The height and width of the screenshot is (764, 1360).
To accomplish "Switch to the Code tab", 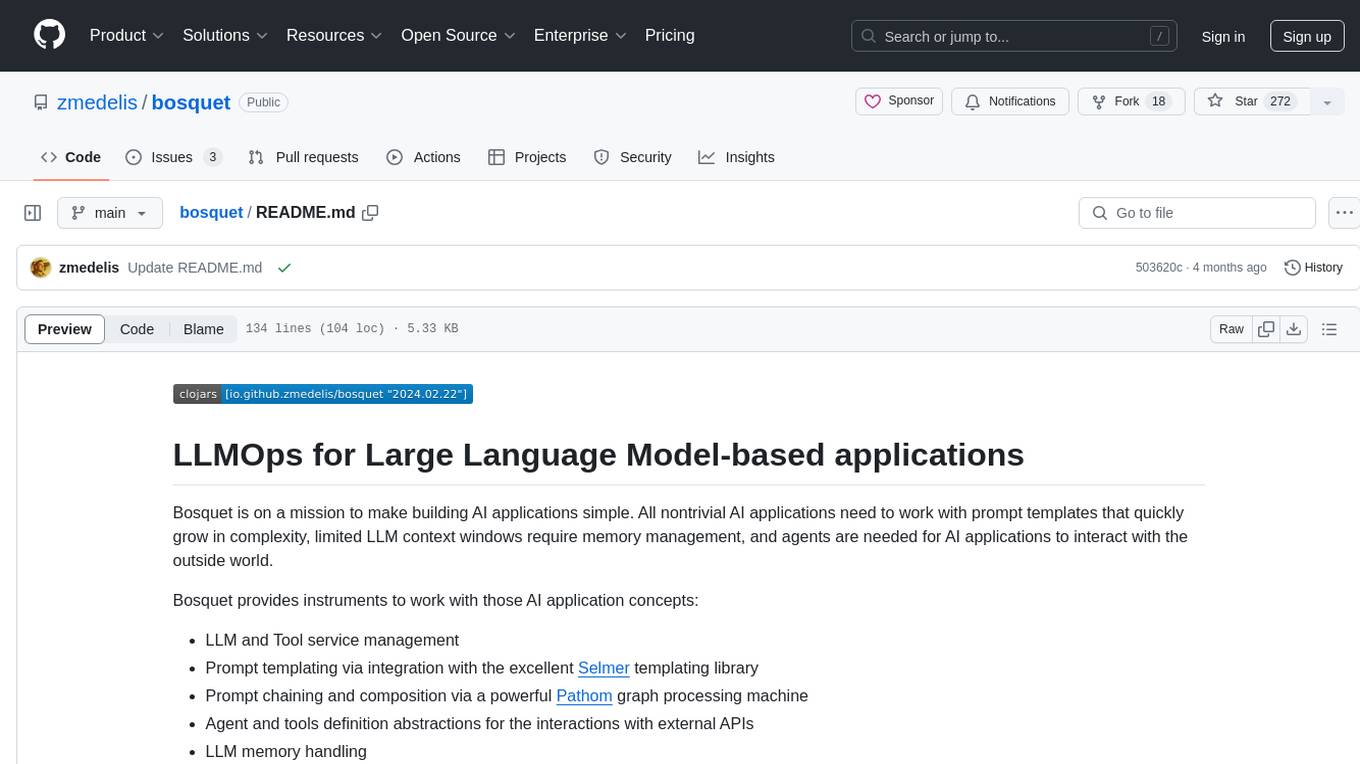I will (x=71, y=157).
